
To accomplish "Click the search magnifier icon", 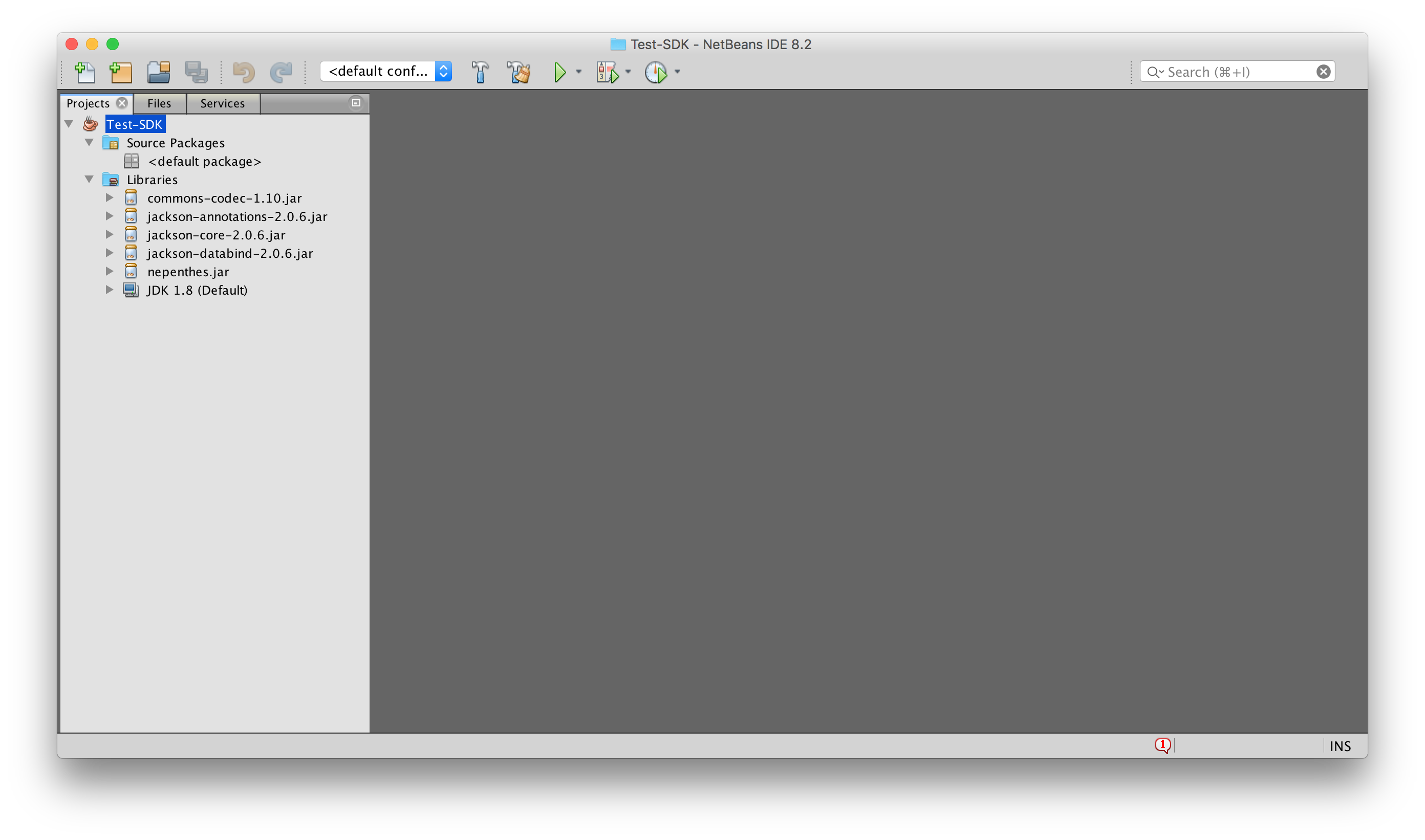I will [x=1154, y=72].
